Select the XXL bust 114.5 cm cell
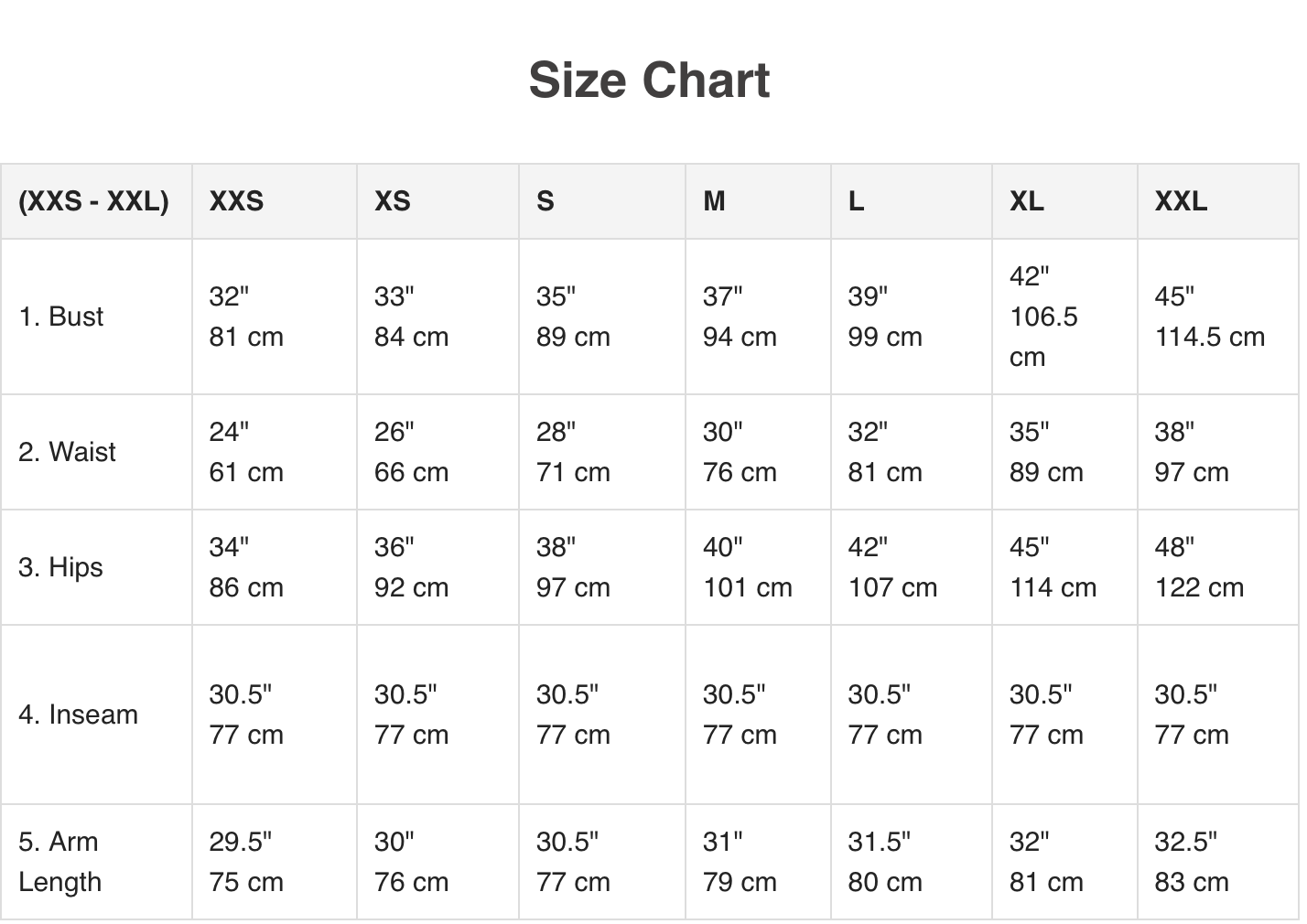The image size is (1307, 924). [1209, 317]
